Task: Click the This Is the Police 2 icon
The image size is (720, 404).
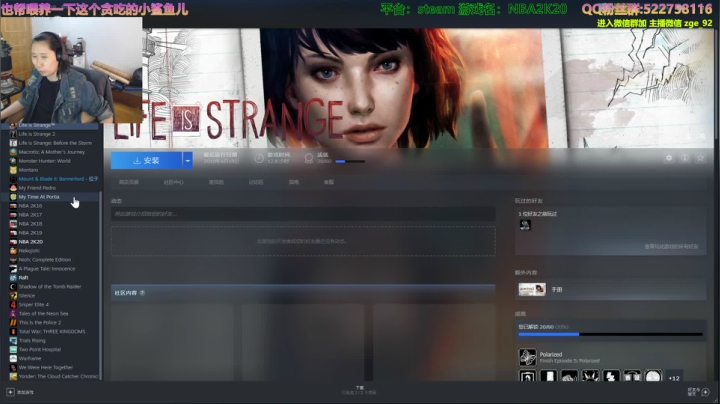Action: [x=13, y=322]
